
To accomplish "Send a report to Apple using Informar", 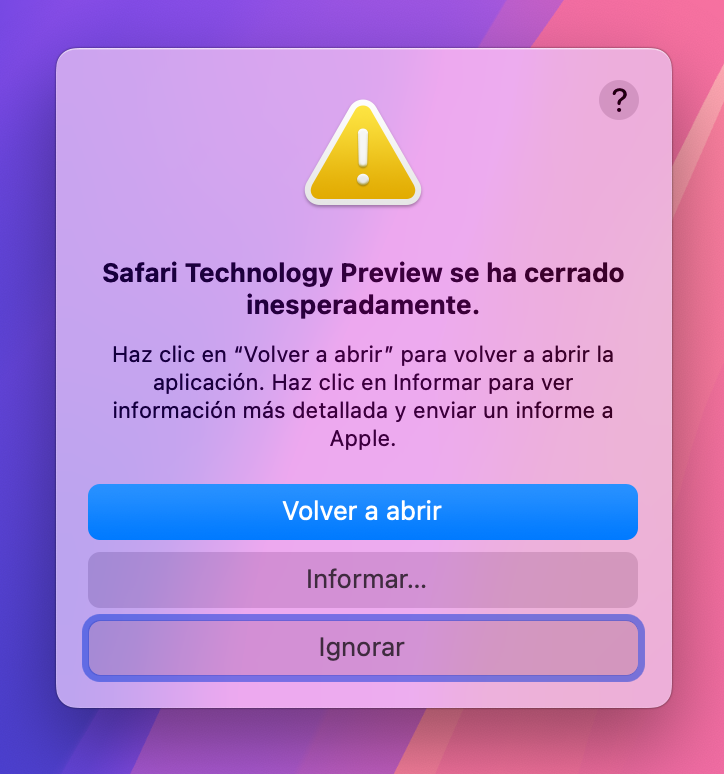I will point(363,580).
